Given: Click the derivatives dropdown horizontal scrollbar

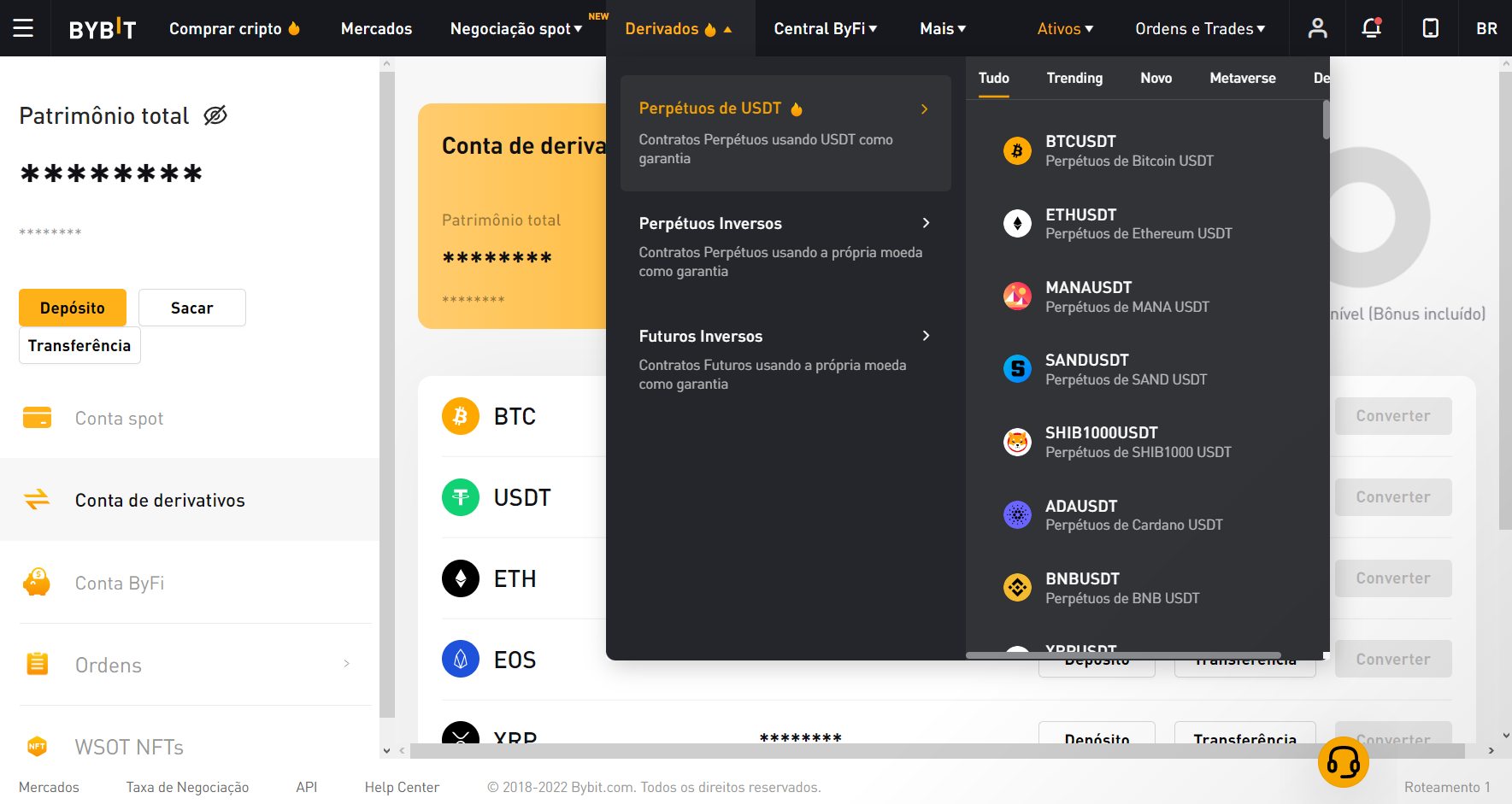Looking at the screenshot, I should [x=1123, y=655].
